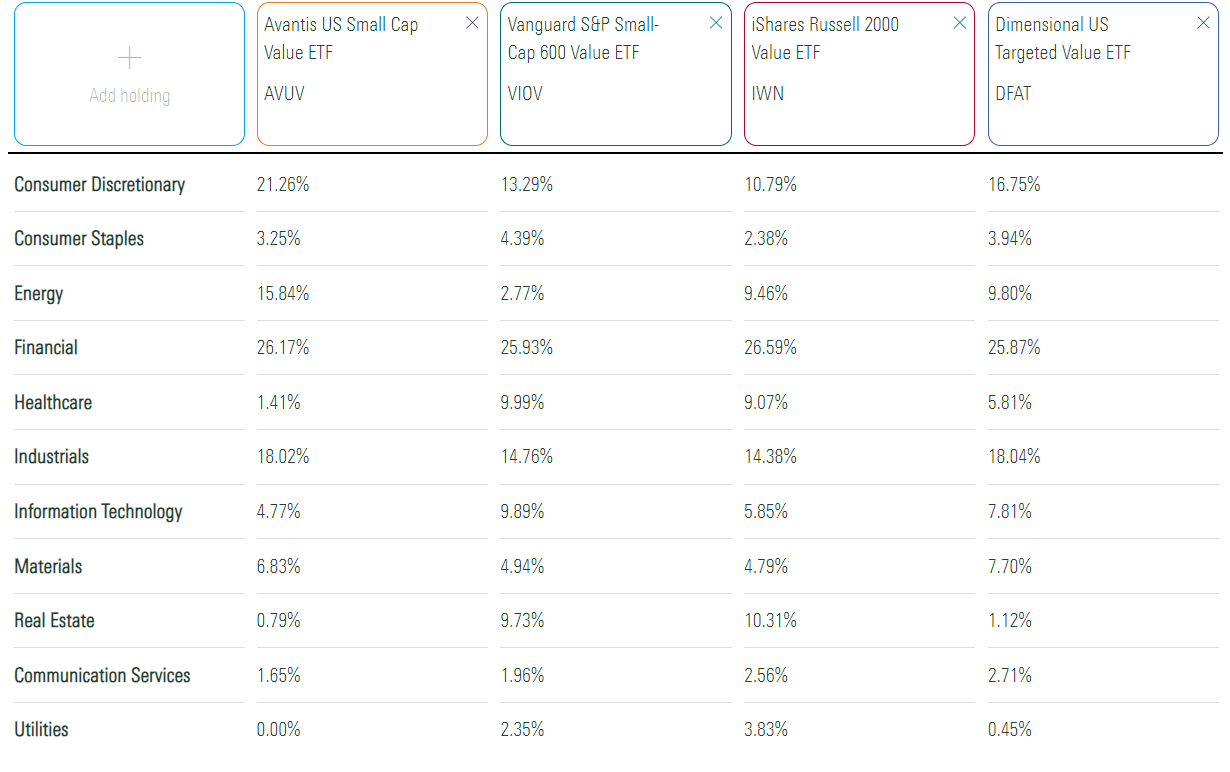Select the AVUV ticker label
This screenshot has width=1230, height=772.
[281, 96]
